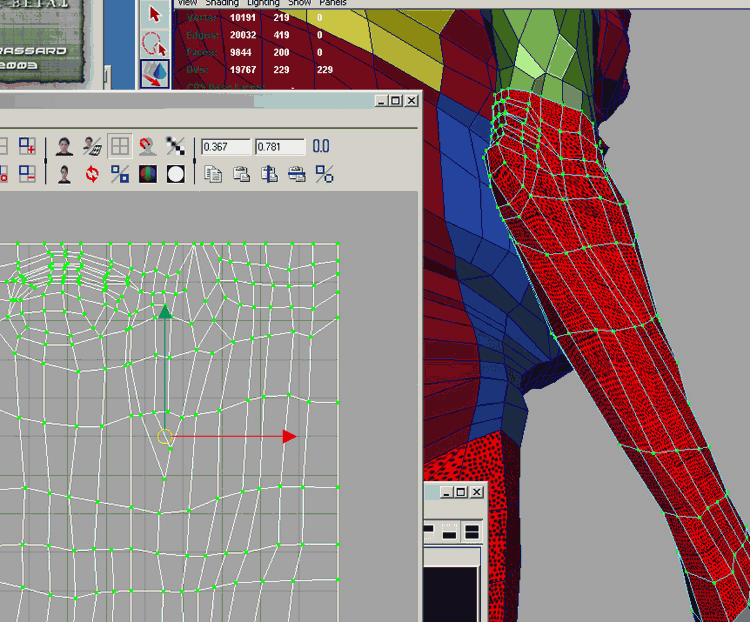This screenshot has width=750, height=622.
Task: Select the arrow Select tool
Action: tap(154, 14)
